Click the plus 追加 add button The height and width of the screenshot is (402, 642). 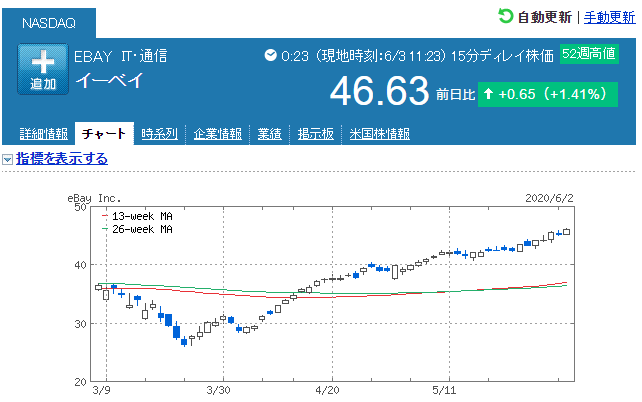click(43, 69)
